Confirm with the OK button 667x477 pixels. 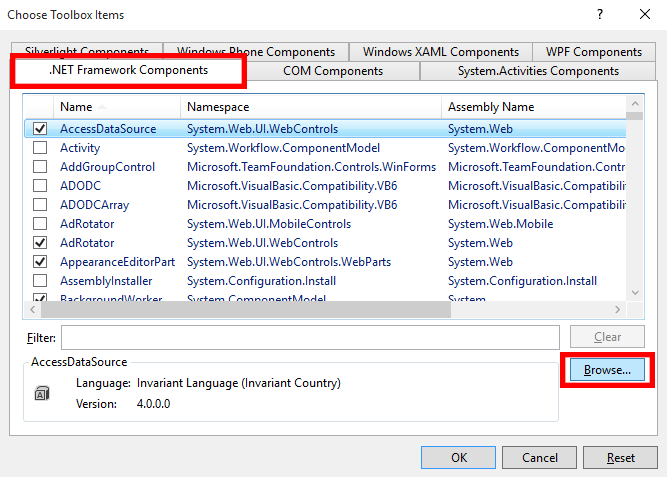(459, 457)
